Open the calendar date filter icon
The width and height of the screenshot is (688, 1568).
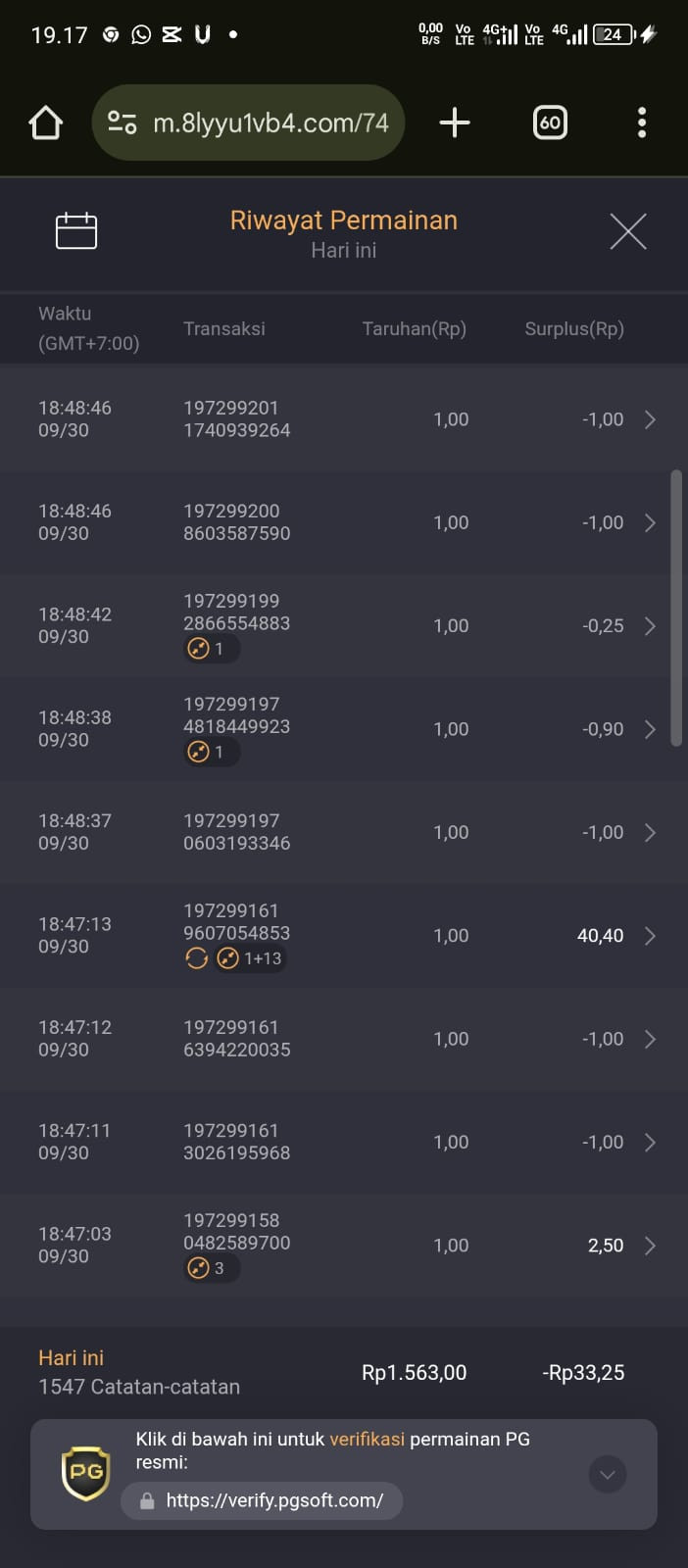pyautogui.click(x=76, y=231)
